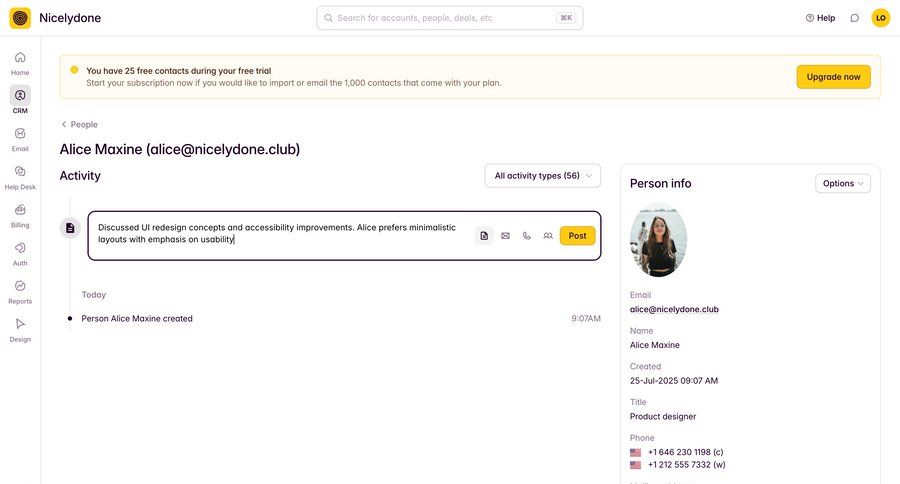This screenshot has width=900, height=484.
Task: Click the 9:07AM activity timestamp
Action: coord(585,319)
